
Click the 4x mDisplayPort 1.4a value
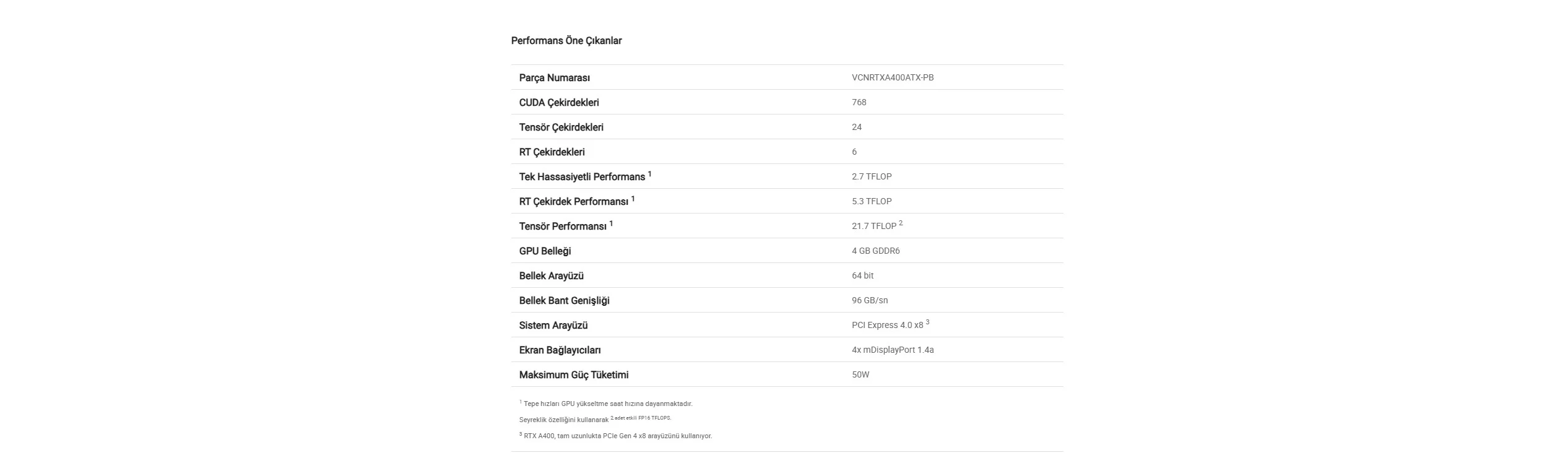point(892,350)
